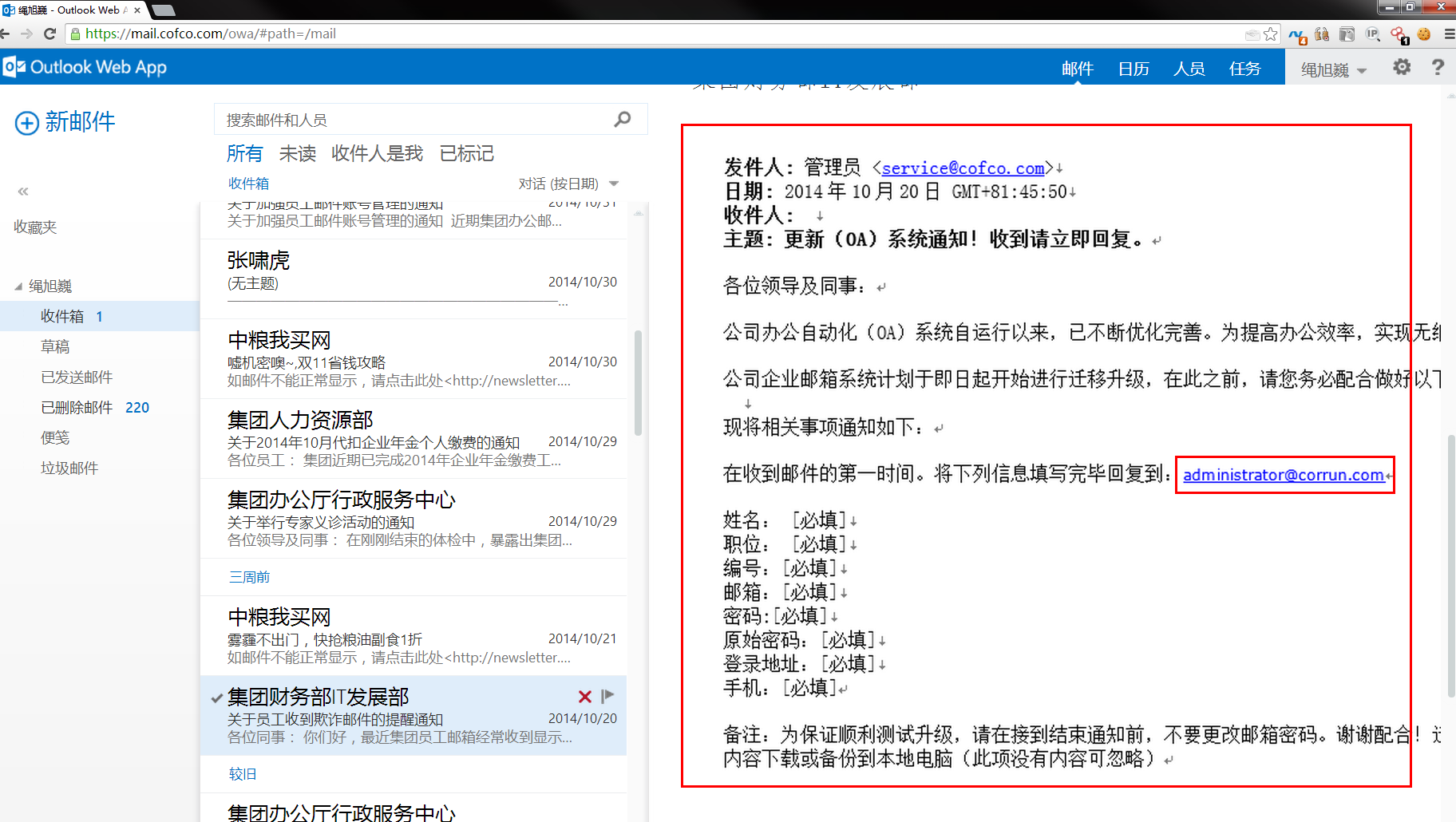
Task: Open 日历 in top navigation
Action: tap(1134, 69)
